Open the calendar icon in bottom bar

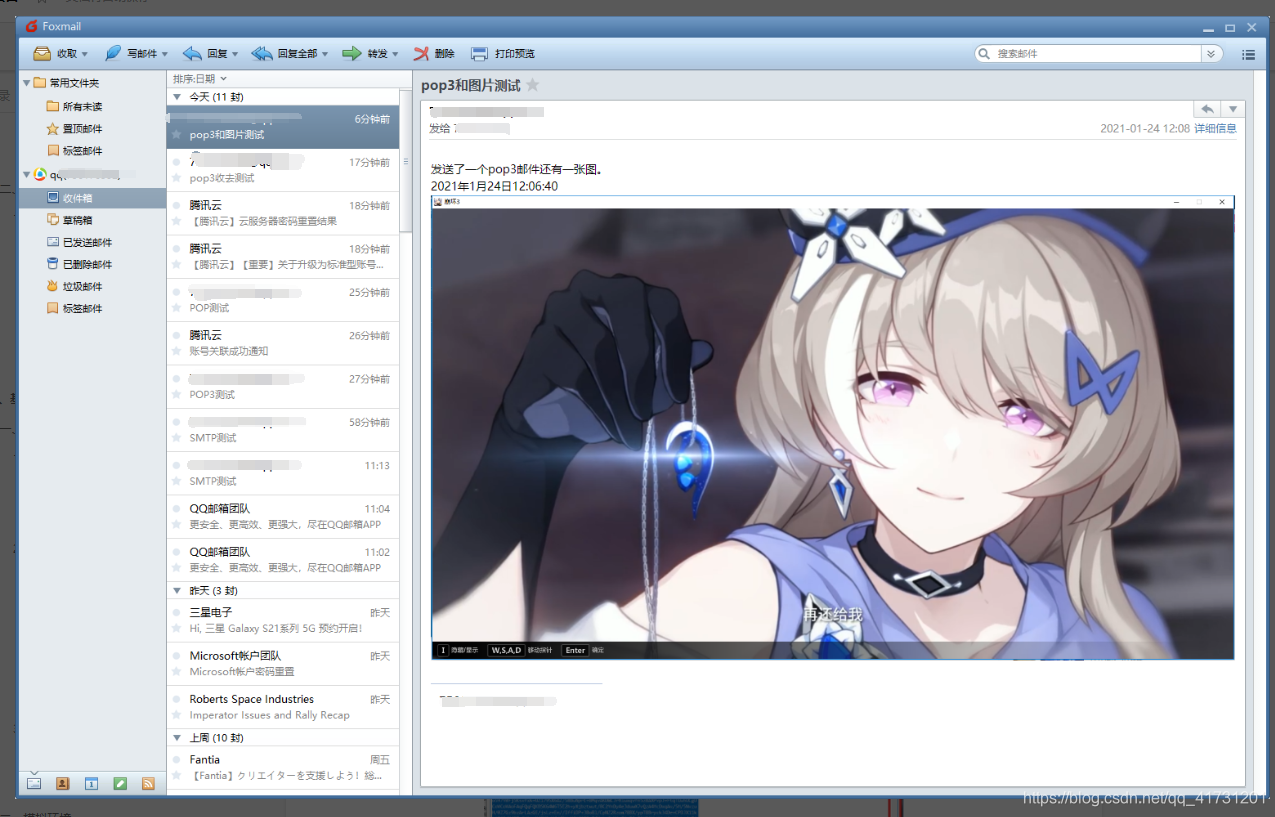(91, 784)
